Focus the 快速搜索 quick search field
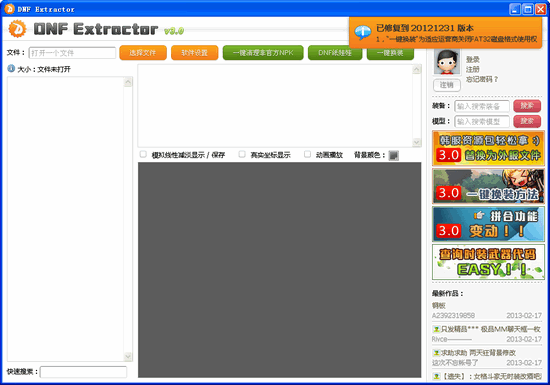Screen dimensions: 550x385 click(x=83, y=372)
